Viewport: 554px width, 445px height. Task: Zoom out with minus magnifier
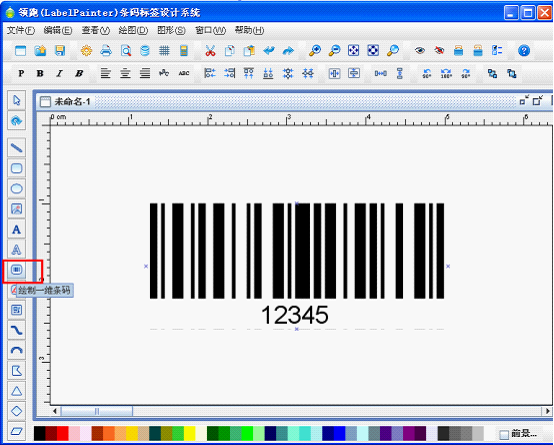tap(334, 51)
